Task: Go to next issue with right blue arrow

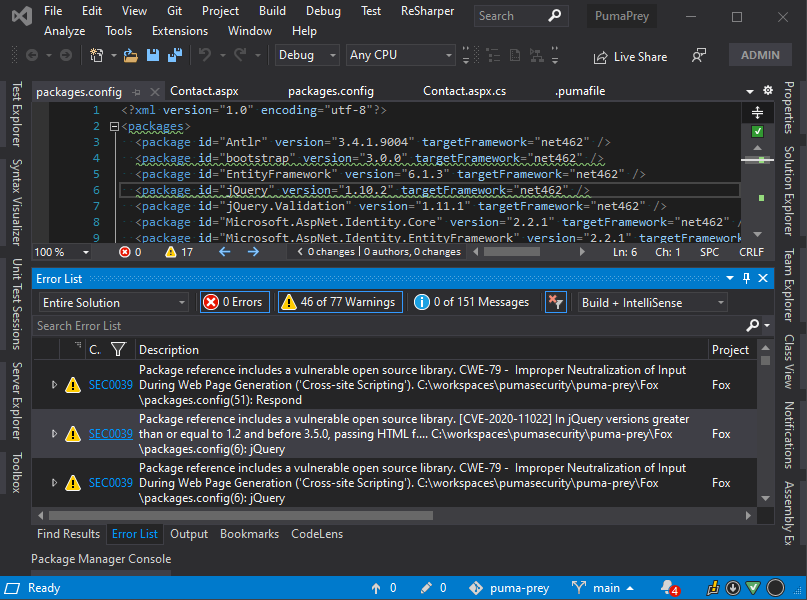Action: pos(253,252)
